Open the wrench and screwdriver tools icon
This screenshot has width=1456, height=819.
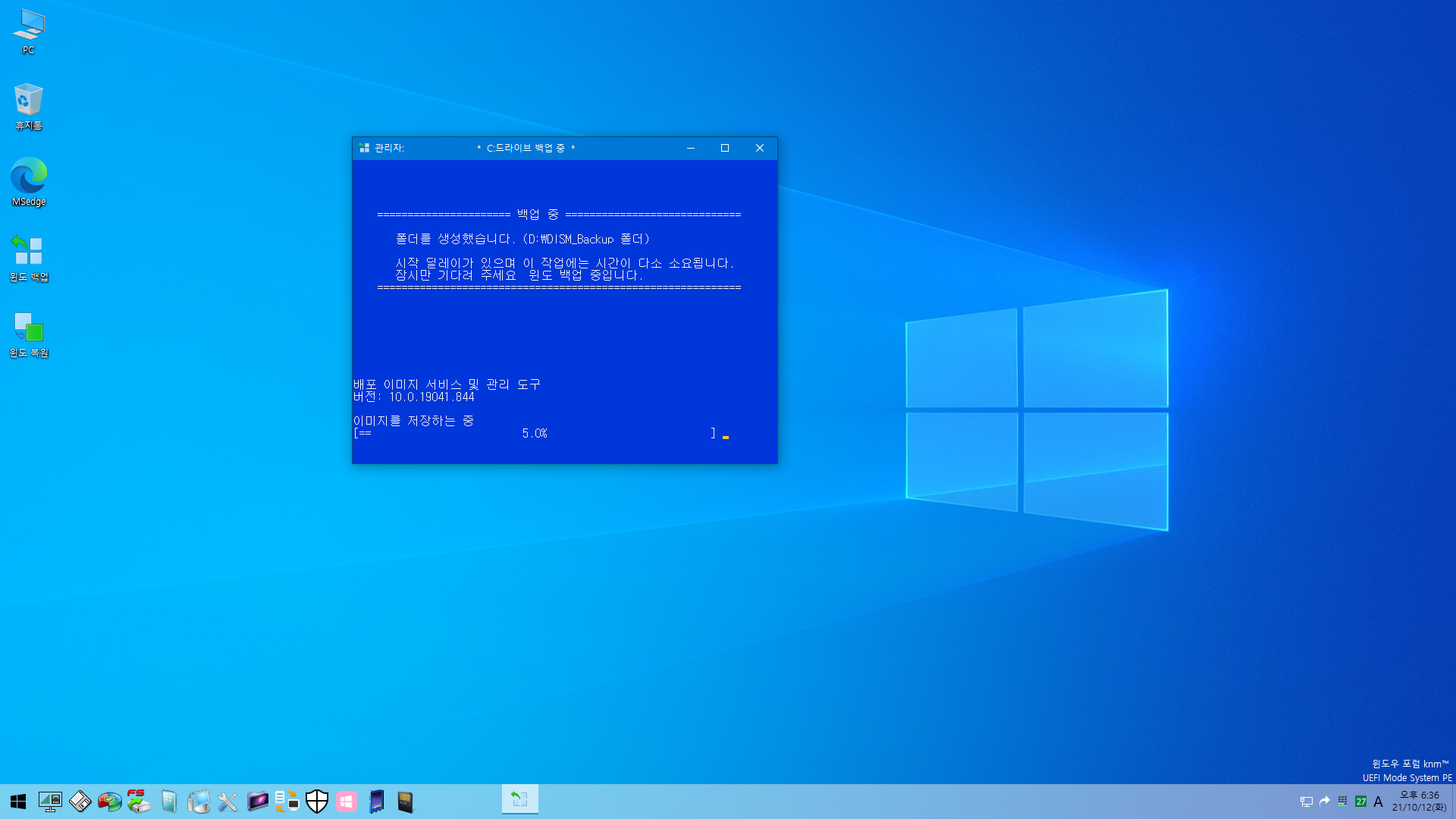click(x=227, y=802)
